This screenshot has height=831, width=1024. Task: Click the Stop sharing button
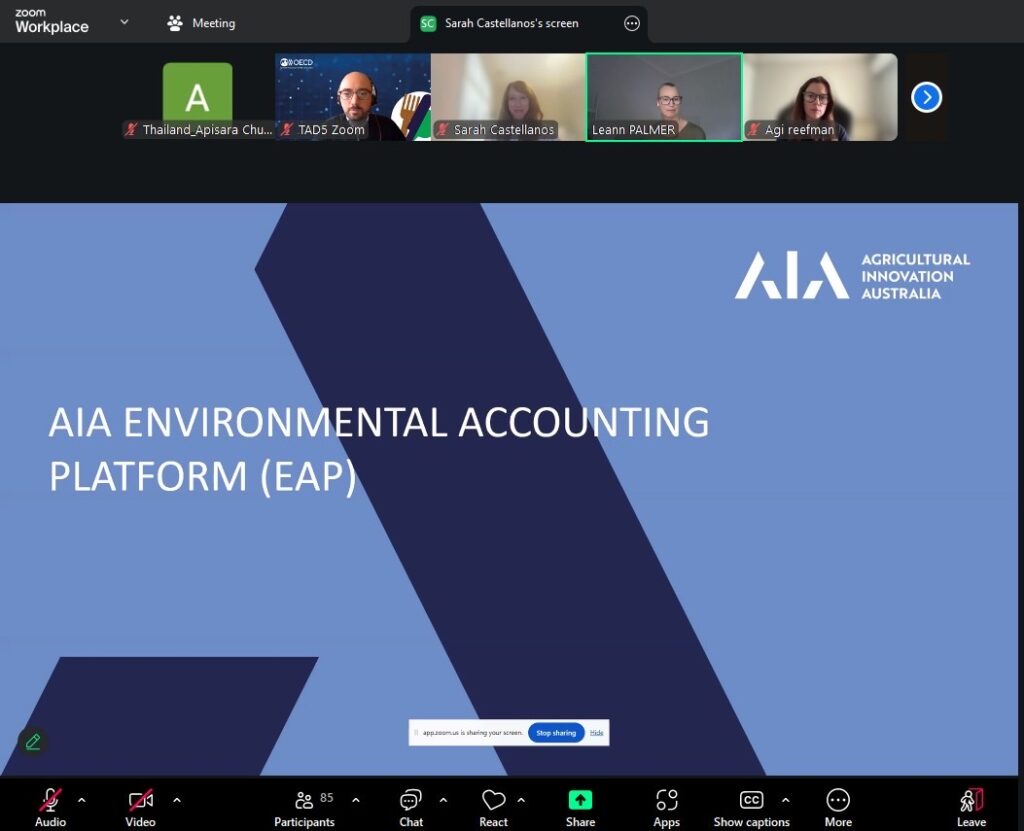(x=556, y=733)
